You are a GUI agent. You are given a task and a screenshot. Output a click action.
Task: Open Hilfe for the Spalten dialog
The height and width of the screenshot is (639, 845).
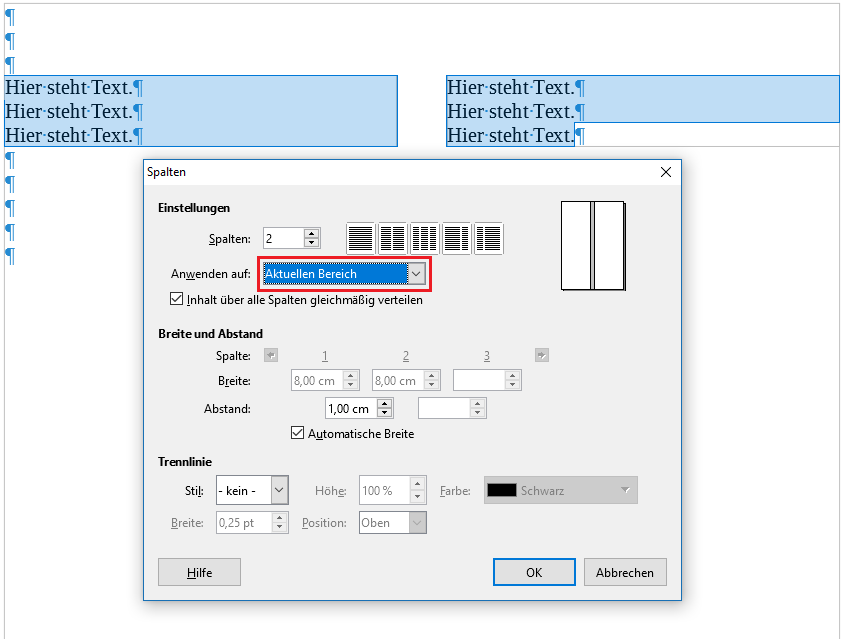(199, 572)
